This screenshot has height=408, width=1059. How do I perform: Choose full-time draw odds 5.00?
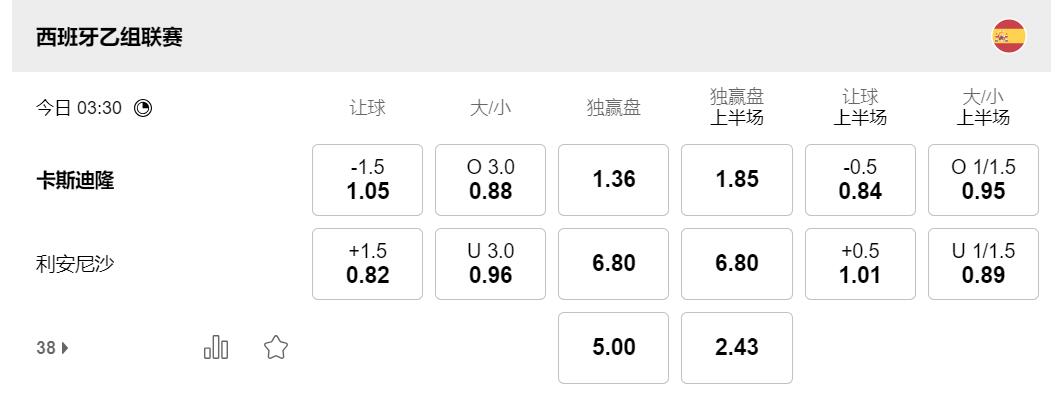613,348
